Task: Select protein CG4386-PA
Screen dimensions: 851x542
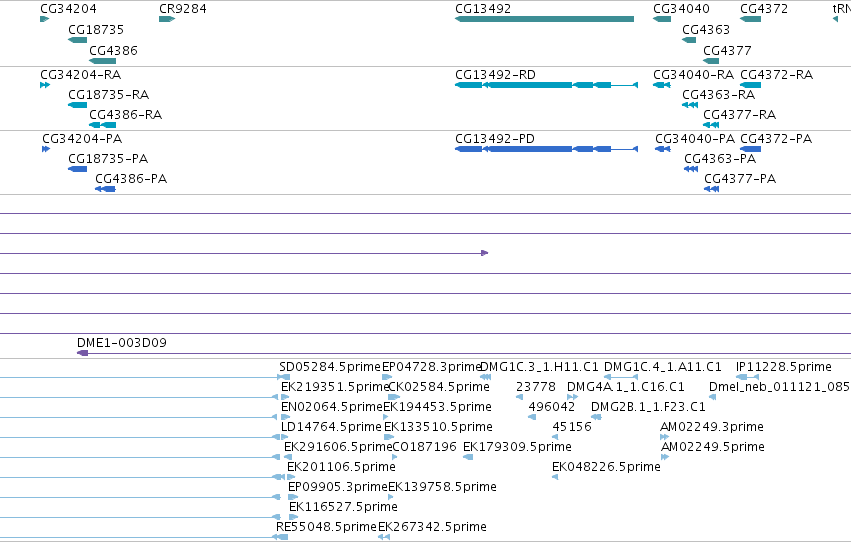Action: (x=131, y=178)
